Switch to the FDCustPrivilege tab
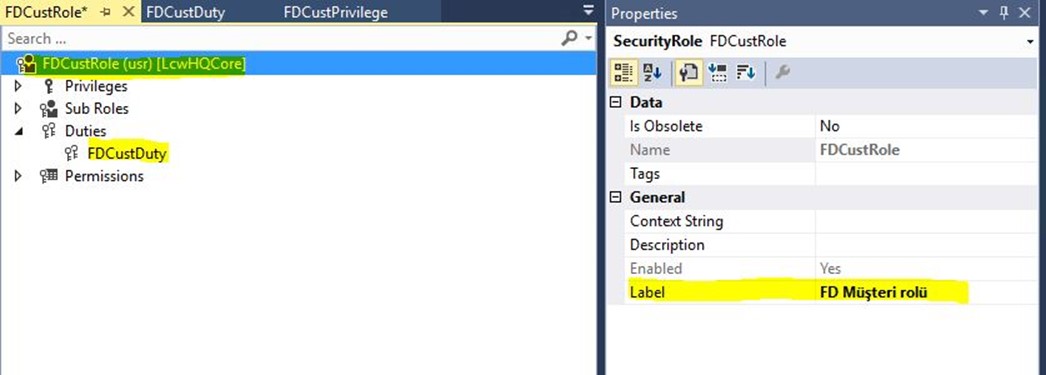 click(x=336, y=12)
